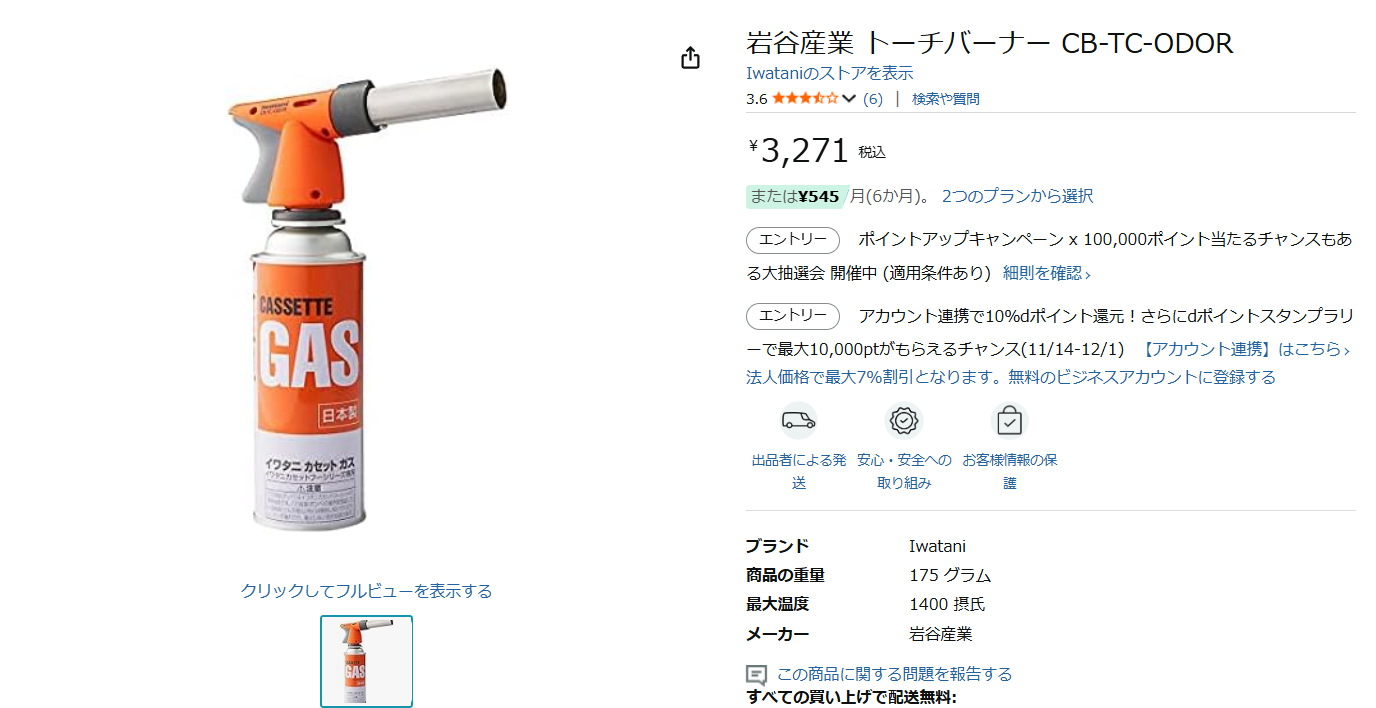Click the delivery truck shipping icon
The height and width of the screenshot is (708, 1376).
(799, 421)
